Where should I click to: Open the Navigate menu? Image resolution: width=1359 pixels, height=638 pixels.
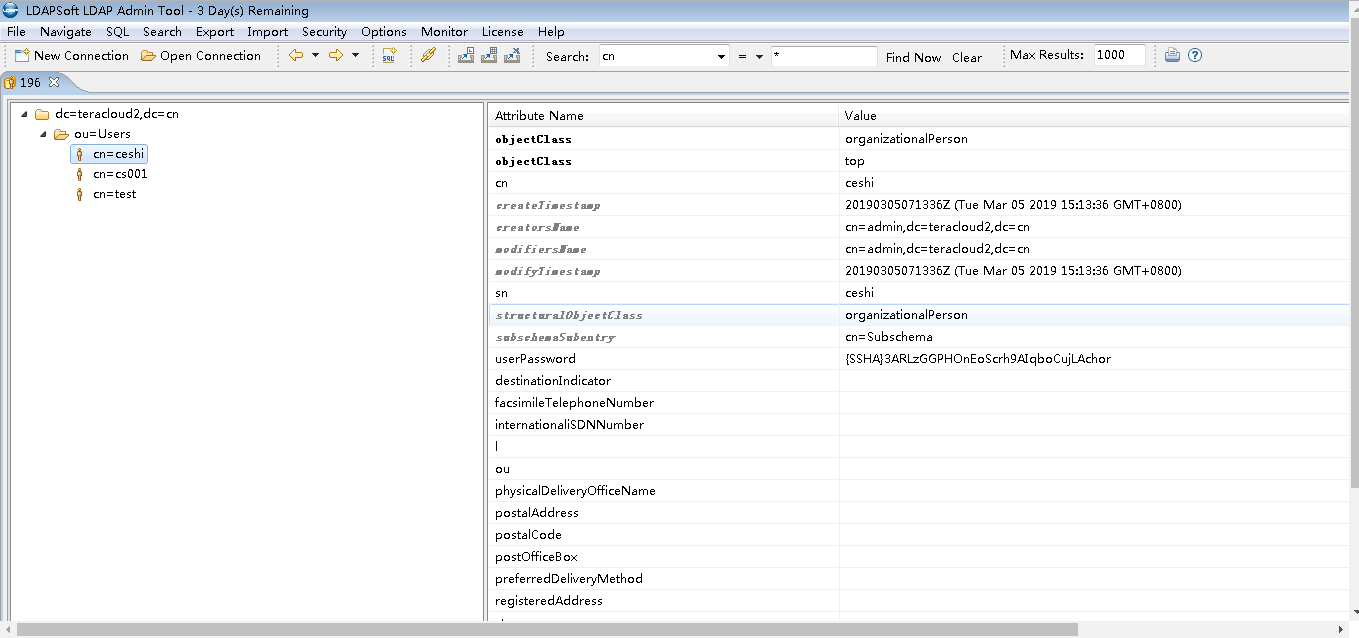pyautogui.click(x=66, y=32)
